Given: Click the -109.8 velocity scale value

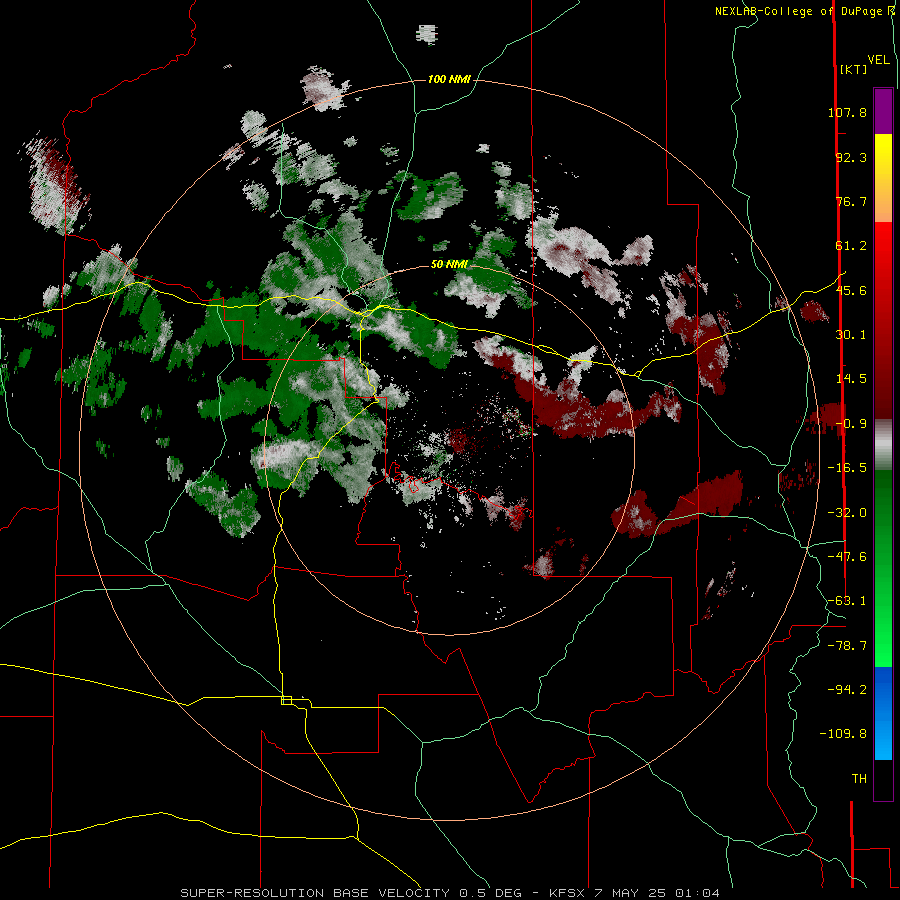Looking at the screenshot, I should coord(843,734).
